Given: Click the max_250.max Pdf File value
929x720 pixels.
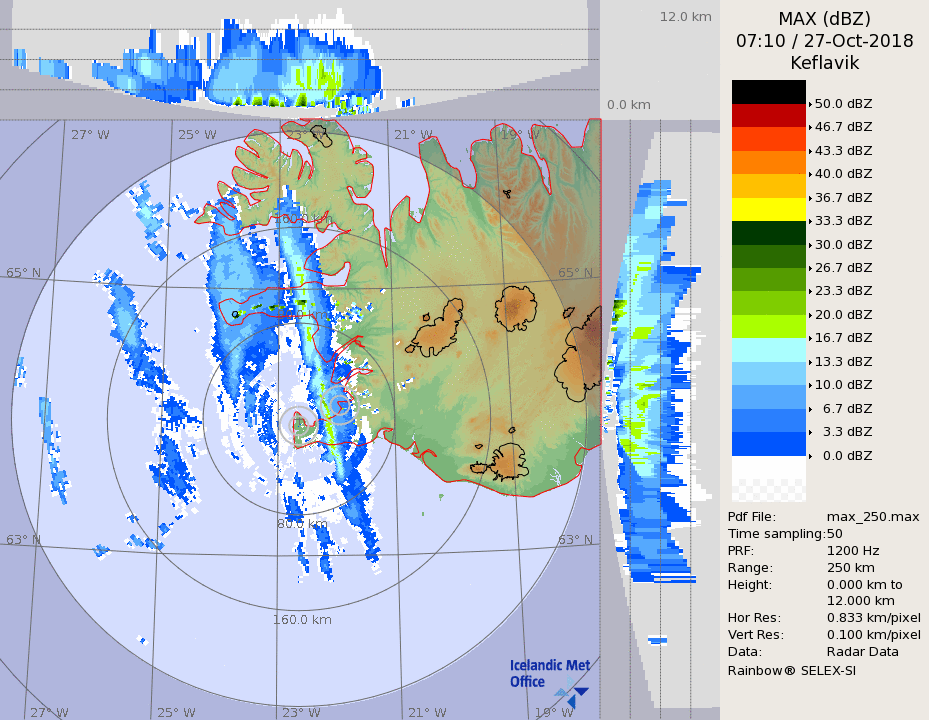Looking at the screenshot, I should click(x=872, y=516).
